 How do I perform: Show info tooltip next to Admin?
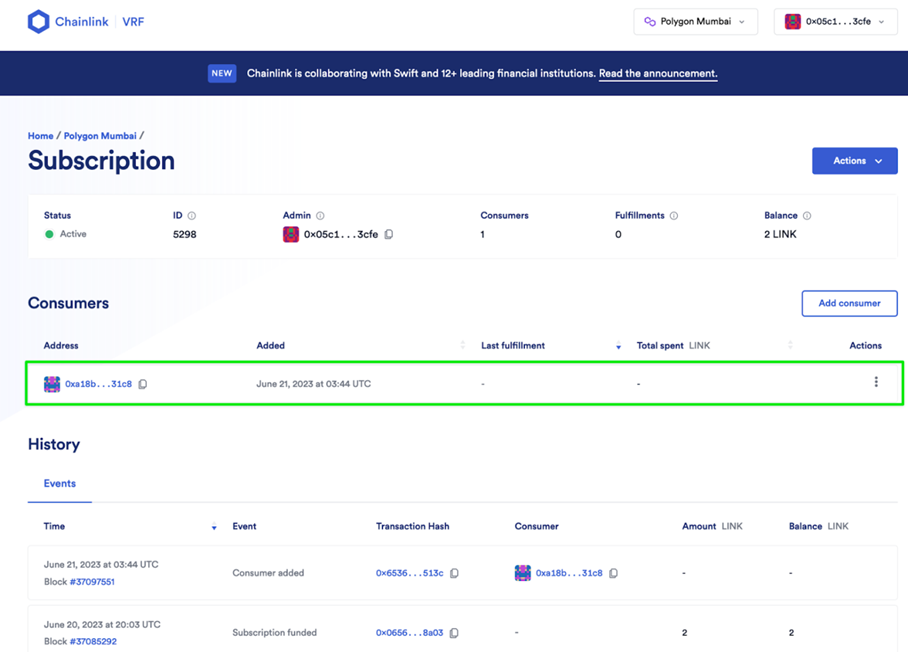[x=320, y=215]
